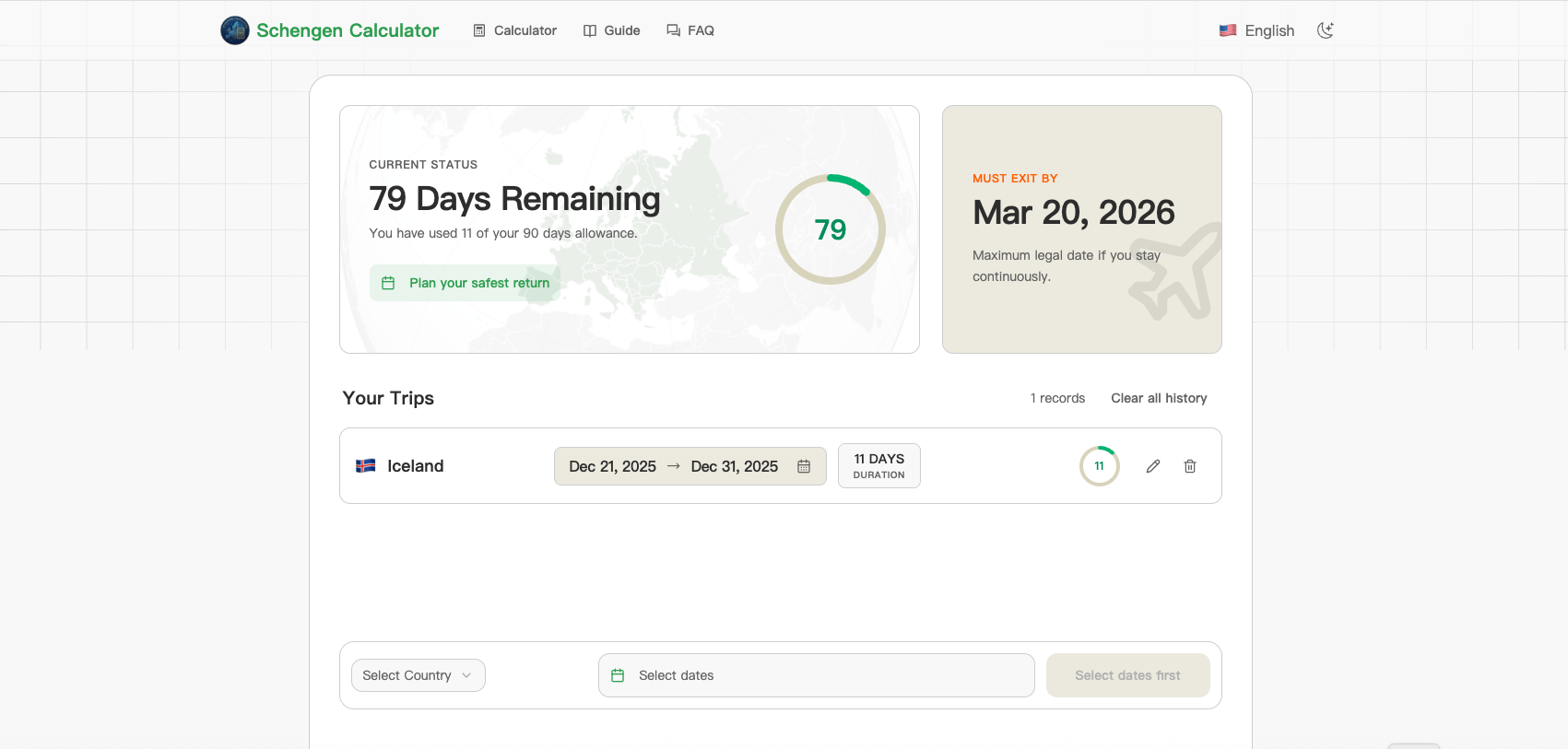Image resolution: width=1568 pixels, height=749 pixels.
Task: Click the Select dates first button
Action: click(x=1126, y=675)
